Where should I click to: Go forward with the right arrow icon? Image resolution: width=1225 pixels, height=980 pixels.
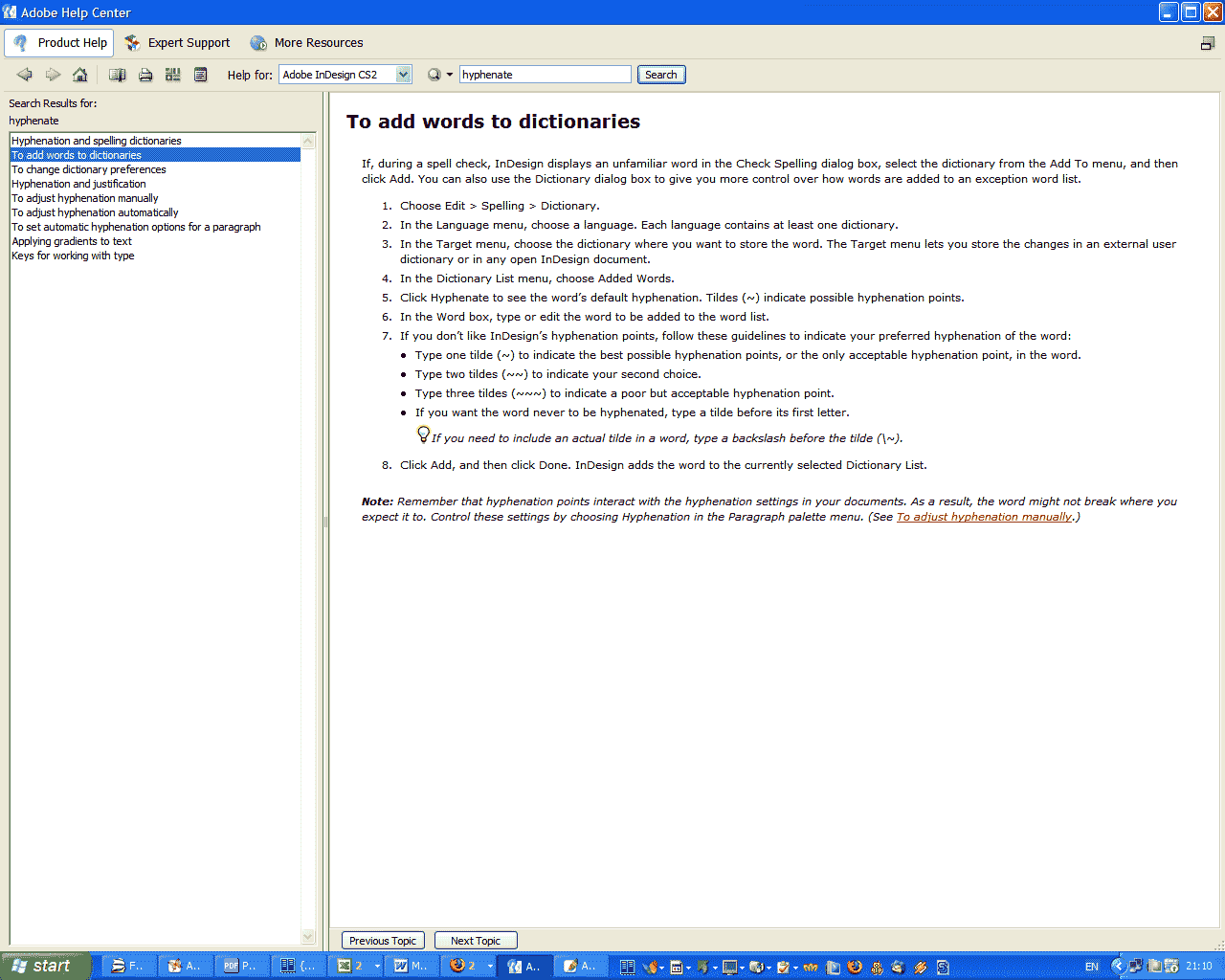pos(53,75)
